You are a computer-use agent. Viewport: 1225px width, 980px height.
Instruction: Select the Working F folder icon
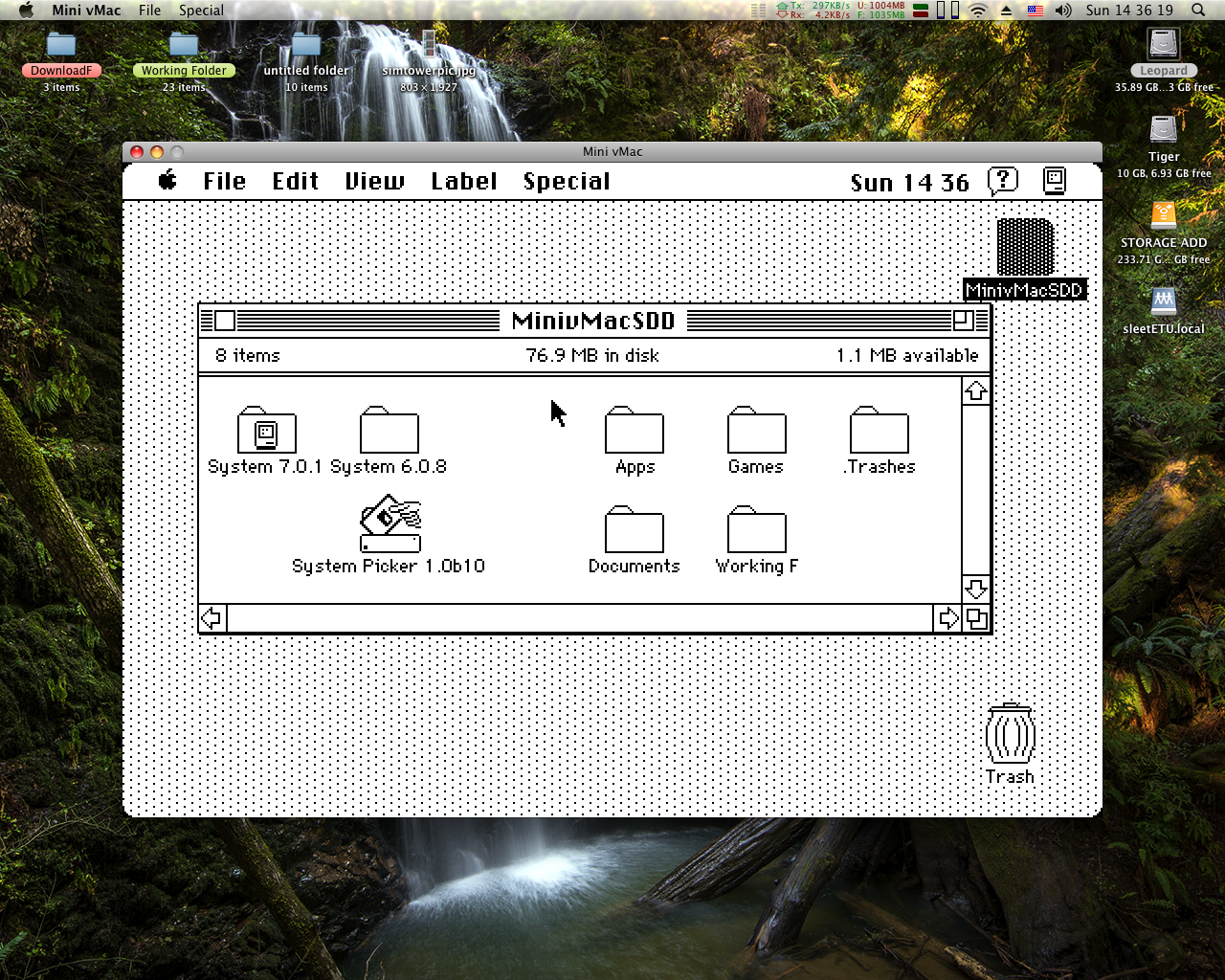(756, 529)
